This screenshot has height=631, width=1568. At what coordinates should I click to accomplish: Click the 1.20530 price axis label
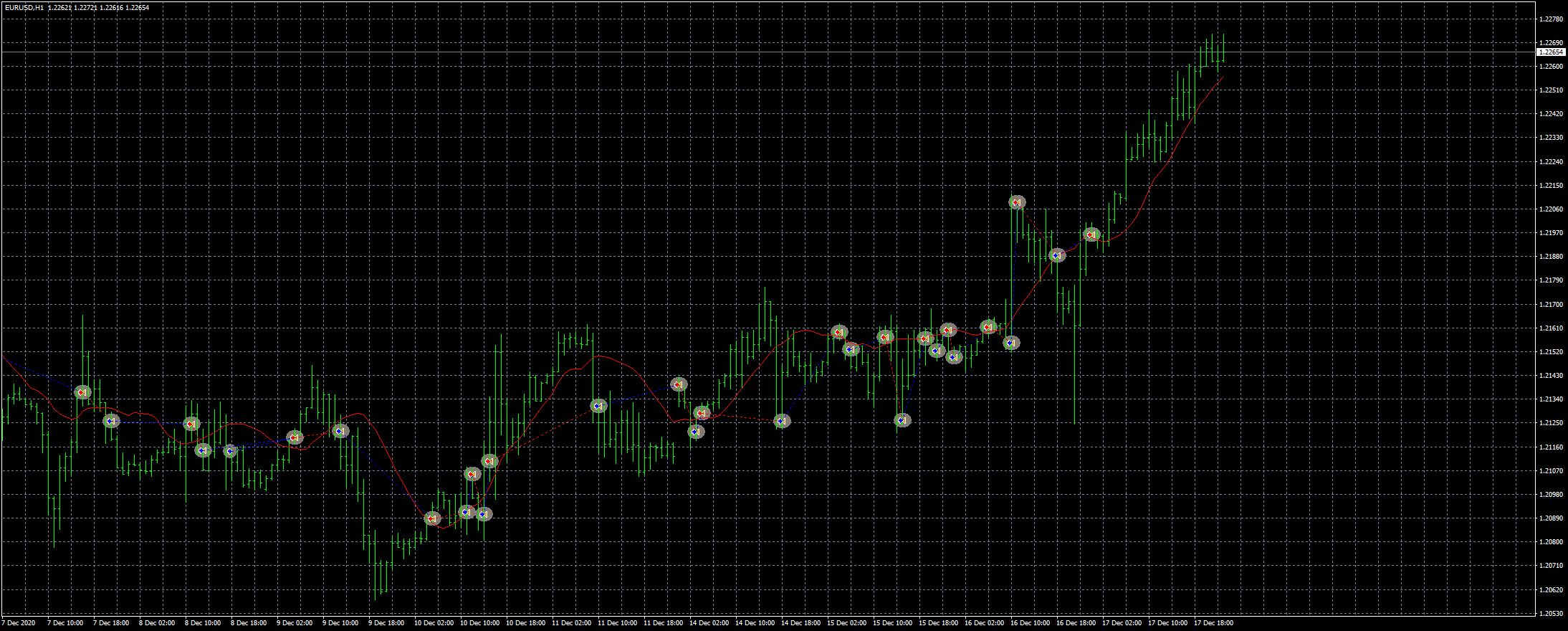coord(1551,614)
